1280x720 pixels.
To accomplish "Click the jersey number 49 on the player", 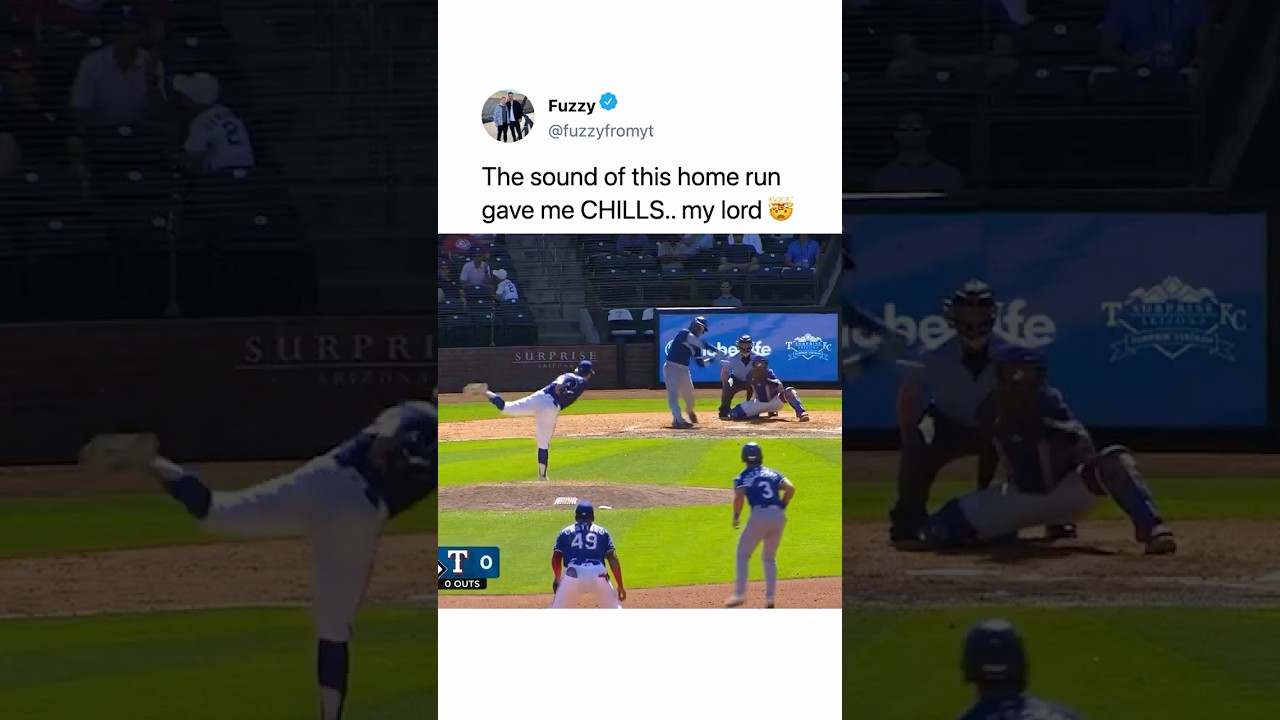I will click(584, 543).
